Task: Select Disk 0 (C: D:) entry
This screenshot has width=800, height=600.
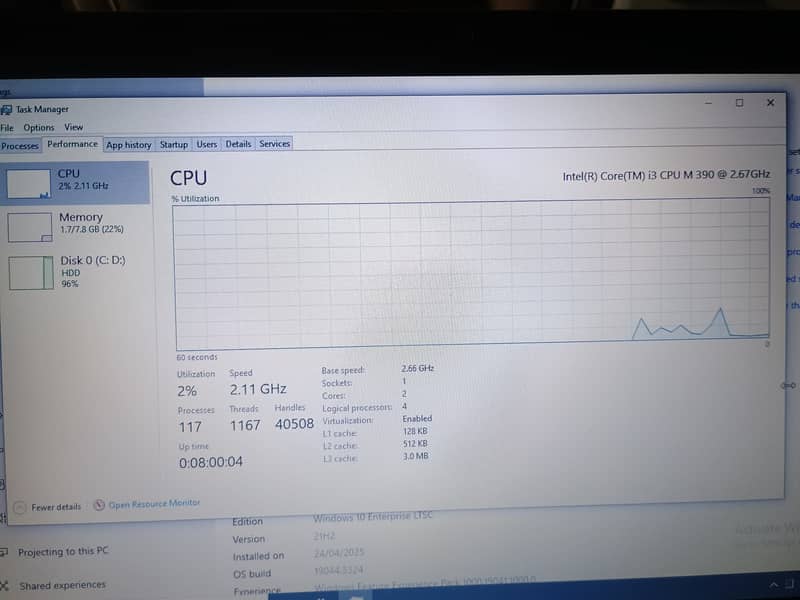Action: pyautogui.click(x=76, y=272)
